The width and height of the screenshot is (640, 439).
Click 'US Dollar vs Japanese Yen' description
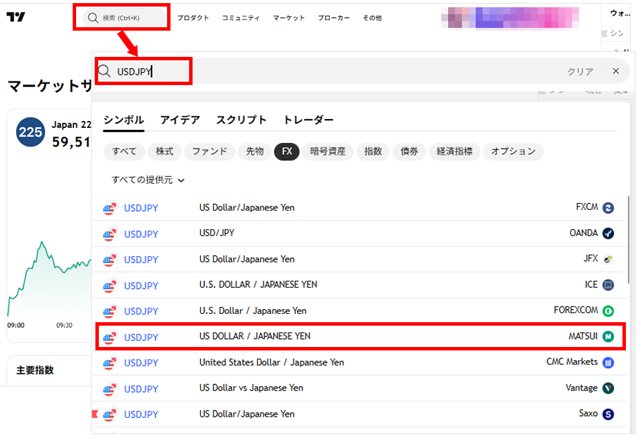pos(251,388)
